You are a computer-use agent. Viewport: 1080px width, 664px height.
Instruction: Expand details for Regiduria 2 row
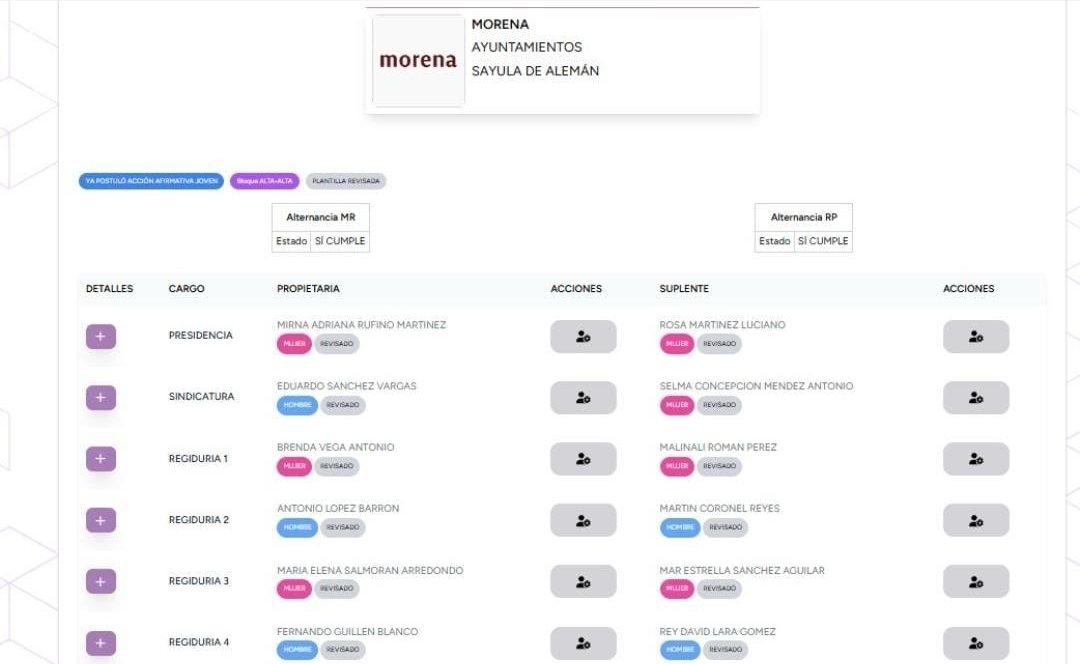click(101, 520)
